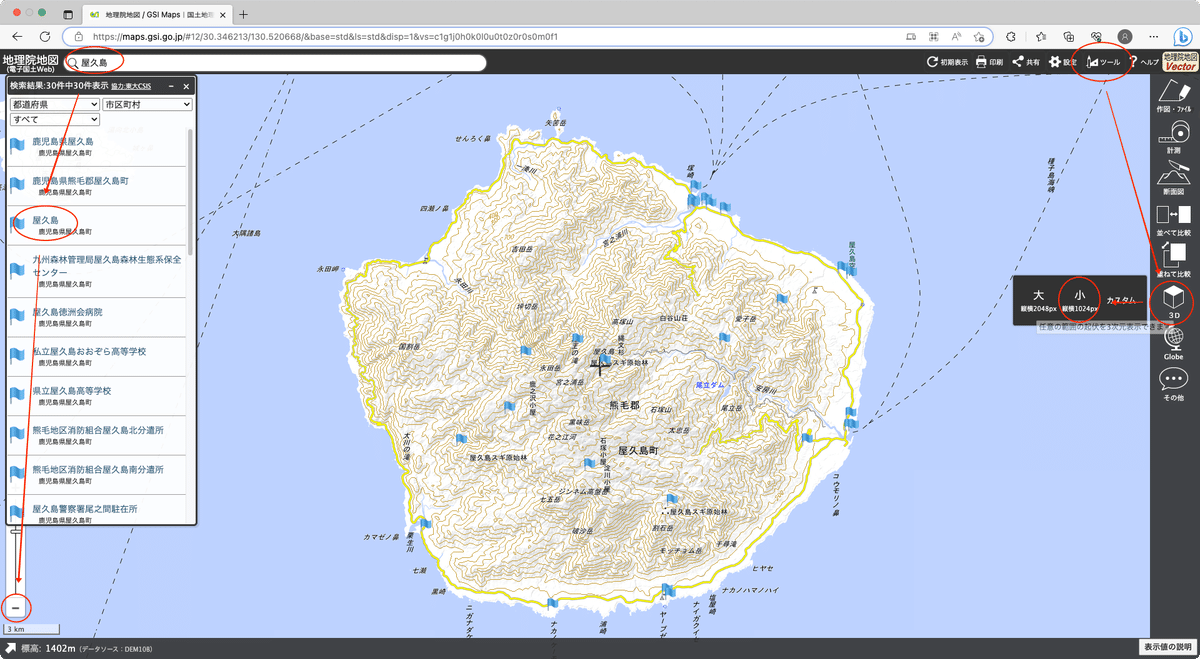The width and height of the screenshot is (1200, 659).
Task: Open the browser profile avatar
Action: pyautogui.click(x=1125, y=36)
